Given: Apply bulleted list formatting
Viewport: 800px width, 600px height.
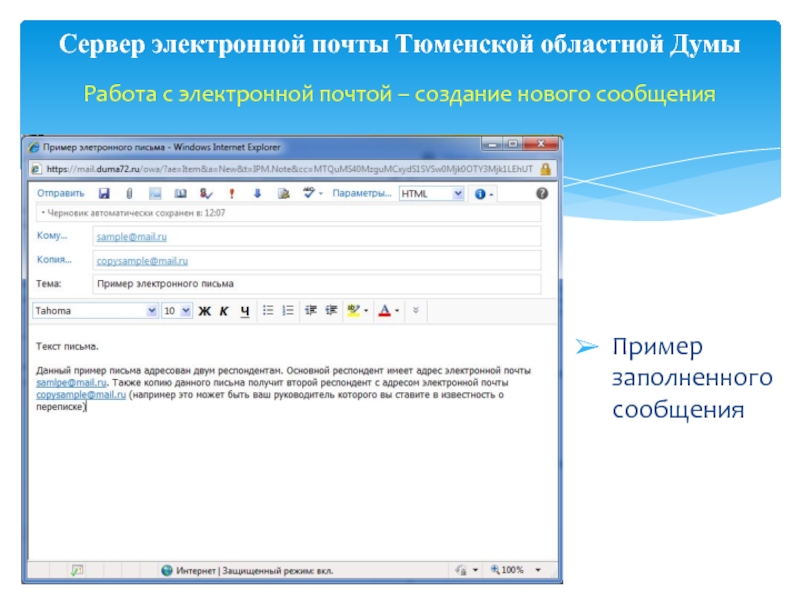Looking at the screenshot, I should coord(267,311).
